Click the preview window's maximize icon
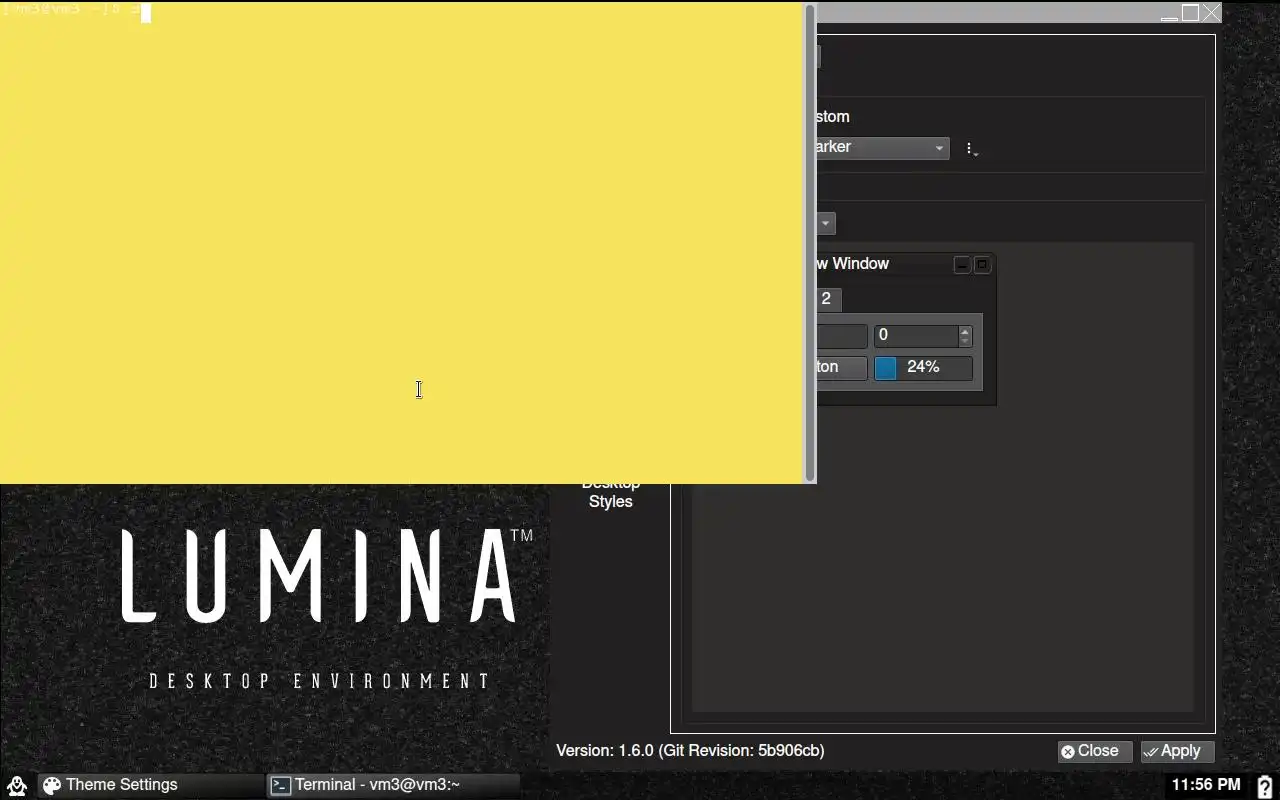1280x800 pixels. pos(982,265)
